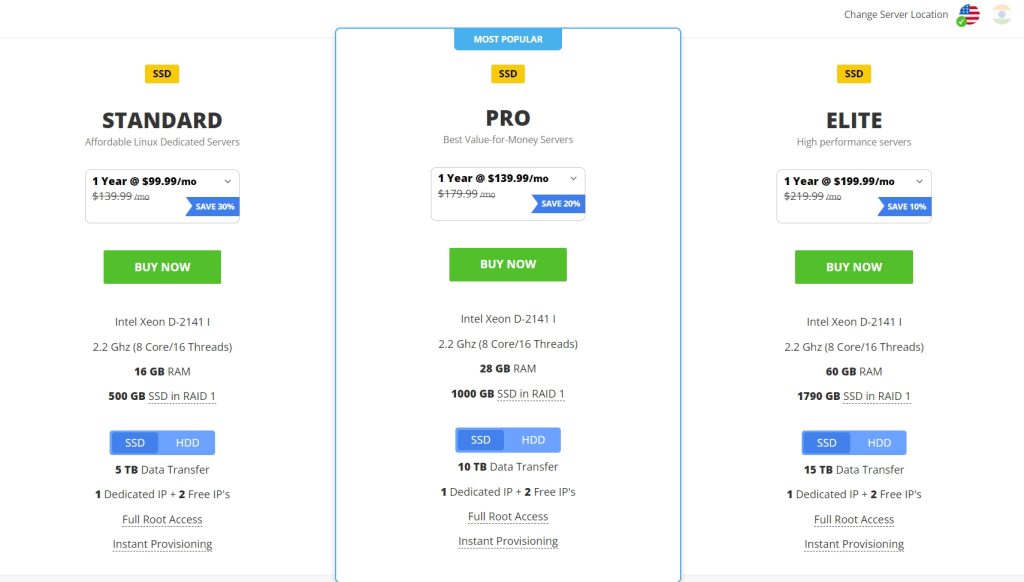Click the SAVE 20% ribbon on Pro
The image size is (1024, 582).
(x=560, y=204)
